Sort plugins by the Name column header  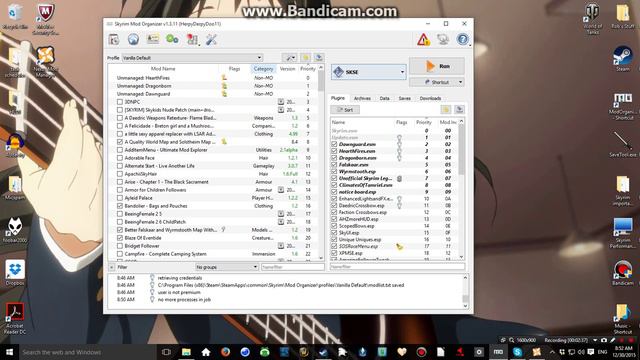338,122
